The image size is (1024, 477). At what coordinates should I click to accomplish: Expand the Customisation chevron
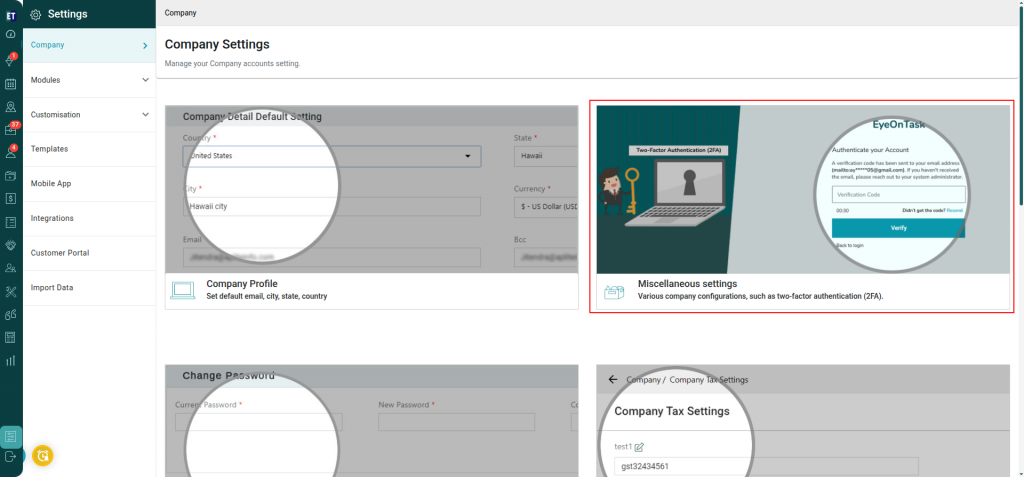145,114
